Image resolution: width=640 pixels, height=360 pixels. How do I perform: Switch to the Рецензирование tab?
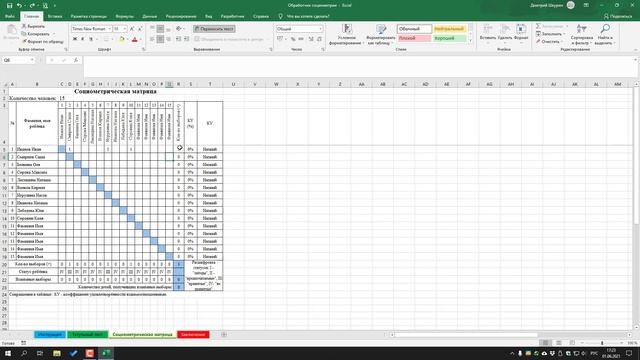(x=181, y=16)
